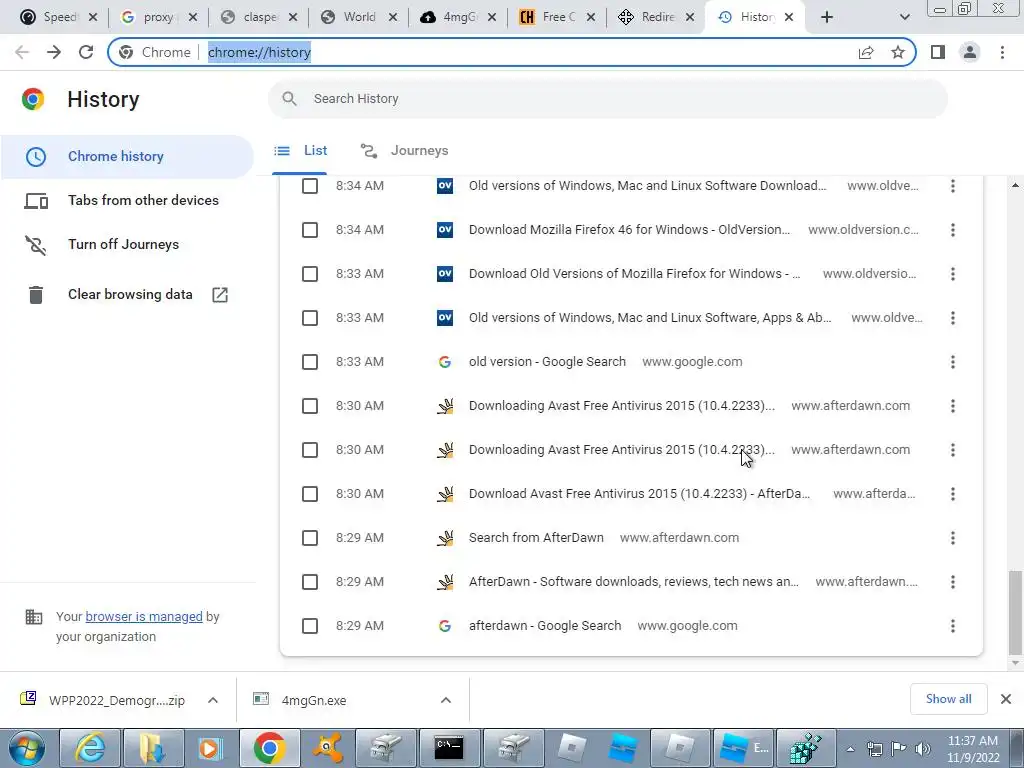Open a new tab with plus button
The width and height of the screenshot is (1024, 768).
click(x=827, y=17)
